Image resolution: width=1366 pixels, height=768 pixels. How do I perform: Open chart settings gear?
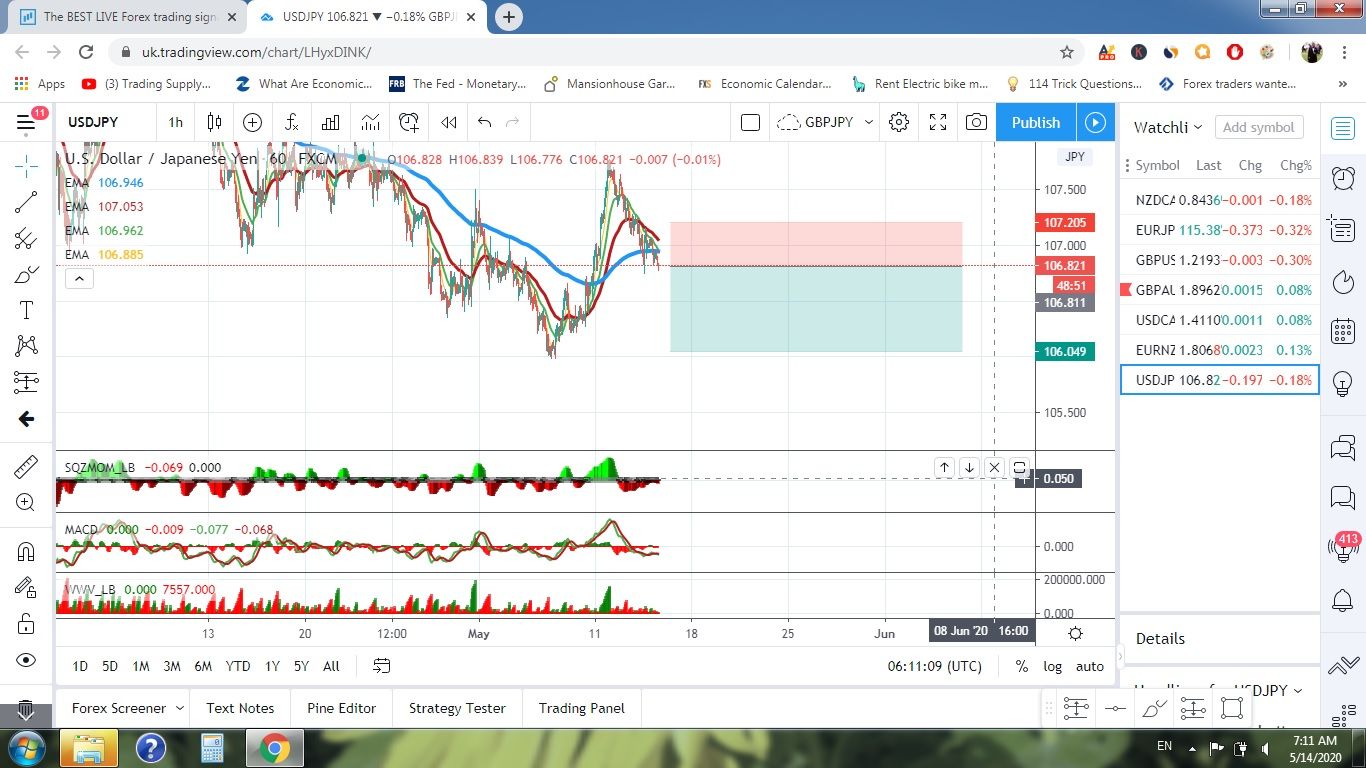coord(899,122)
